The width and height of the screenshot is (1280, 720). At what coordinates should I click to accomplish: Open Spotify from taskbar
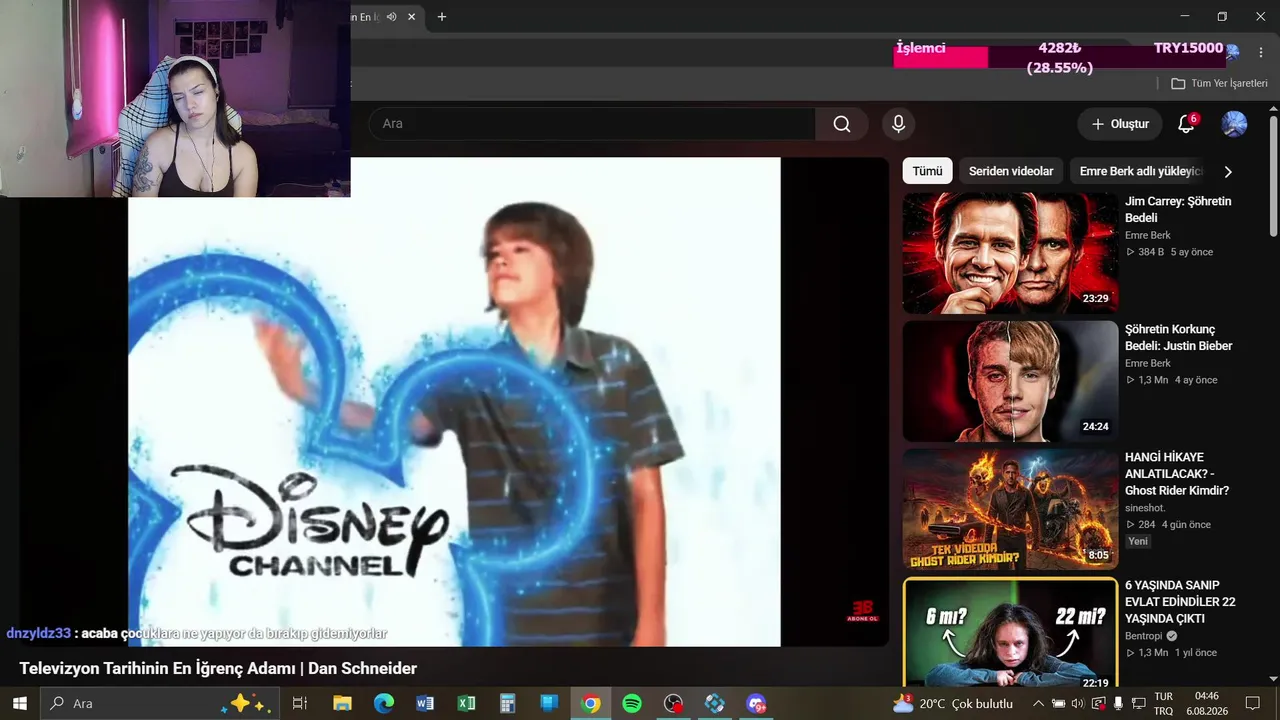pos(632,703)
